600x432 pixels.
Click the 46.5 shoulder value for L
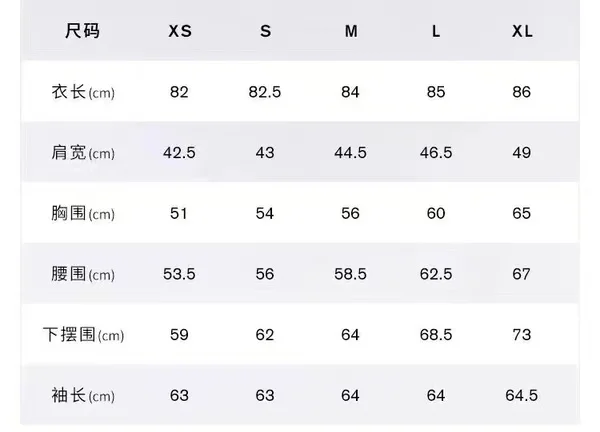coord(436,153)
